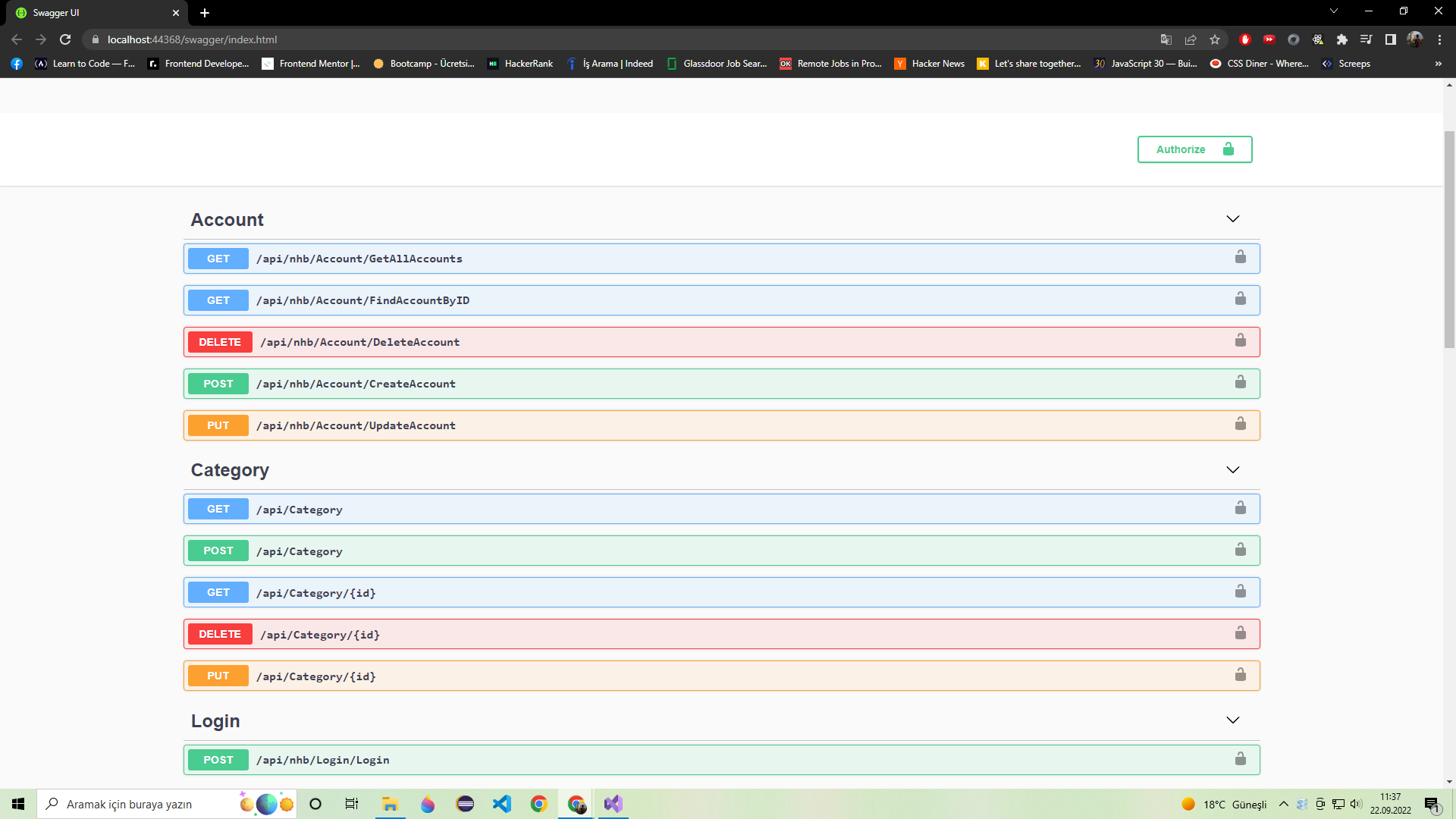Open the Chrome three-dot menu
1456x819 pixels.
[x=1439, y=39]
